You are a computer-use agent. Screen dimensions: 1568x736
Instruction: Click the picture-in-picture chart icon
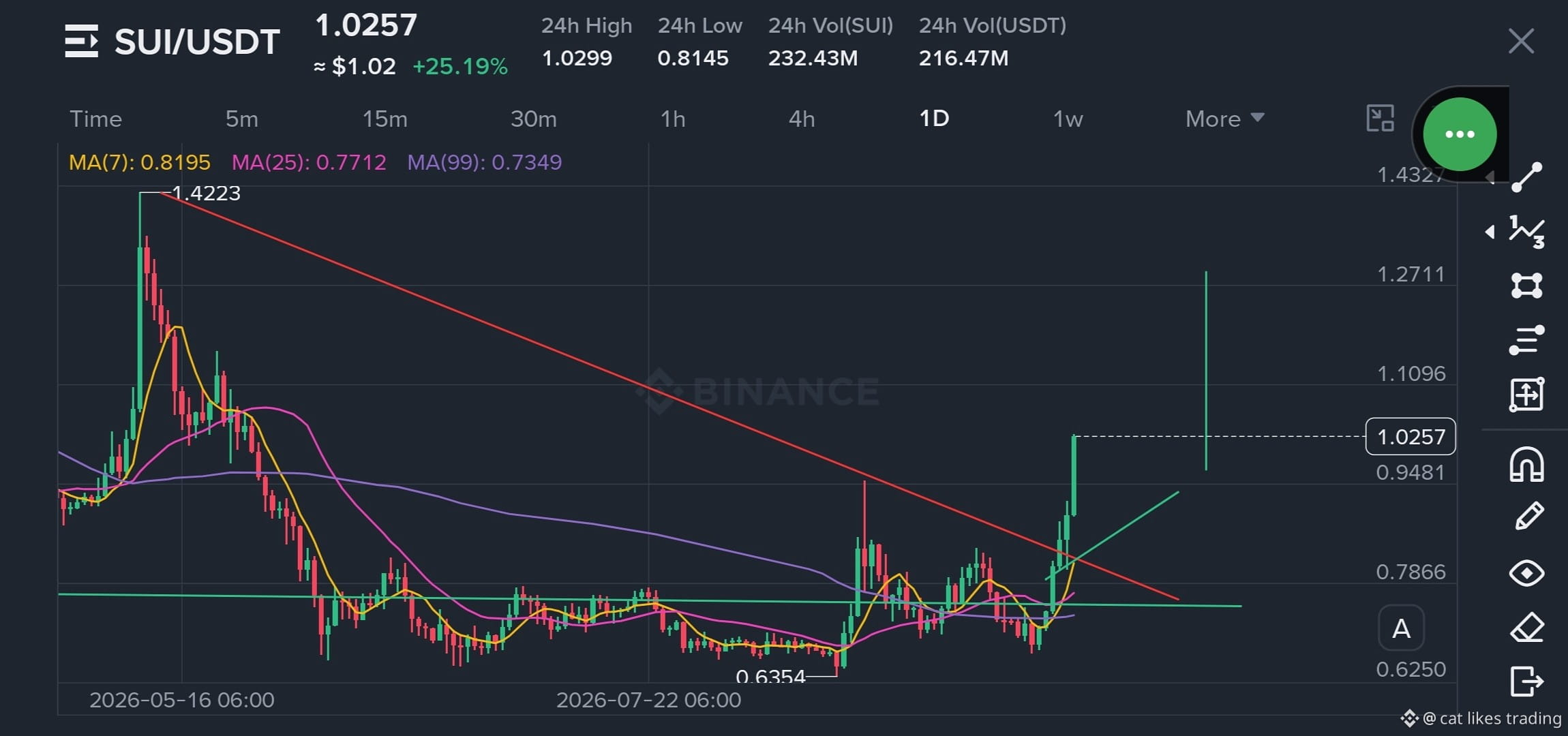coord(1381,119)
